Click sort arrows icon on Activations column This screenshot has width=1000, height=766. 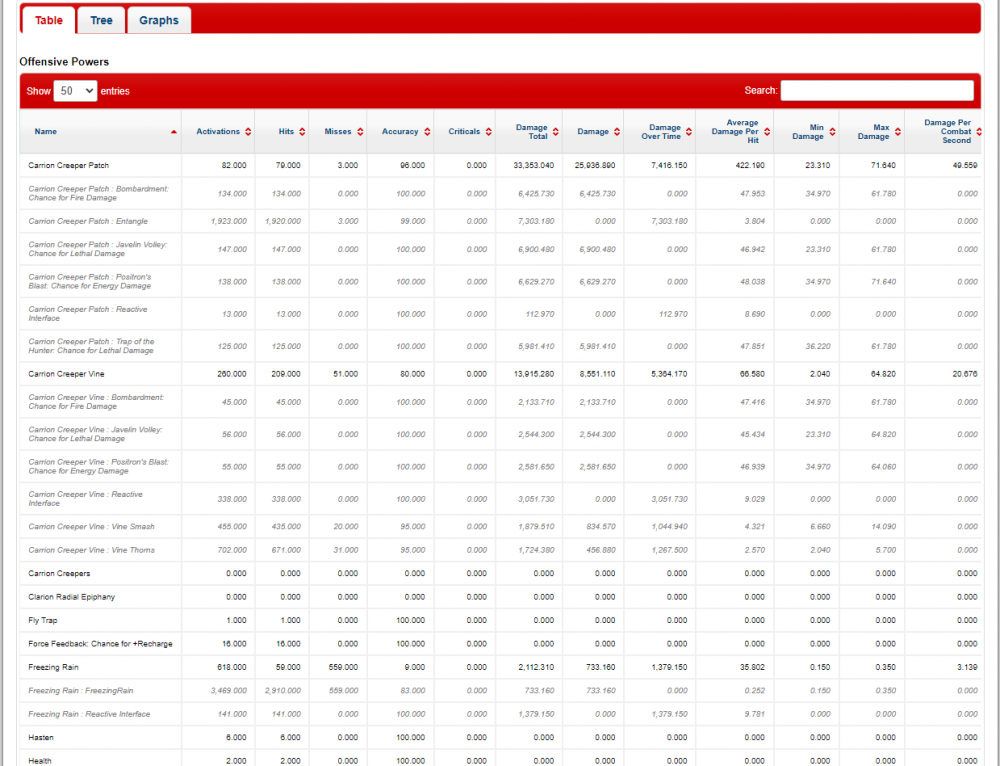coord(247,132)
